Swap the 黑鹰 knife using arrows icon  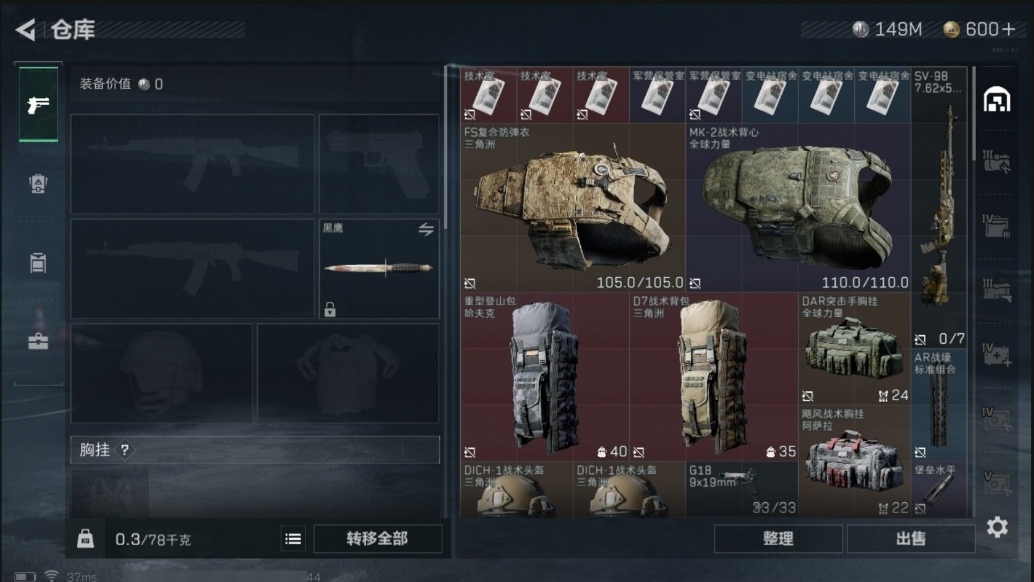pos(426,229)
